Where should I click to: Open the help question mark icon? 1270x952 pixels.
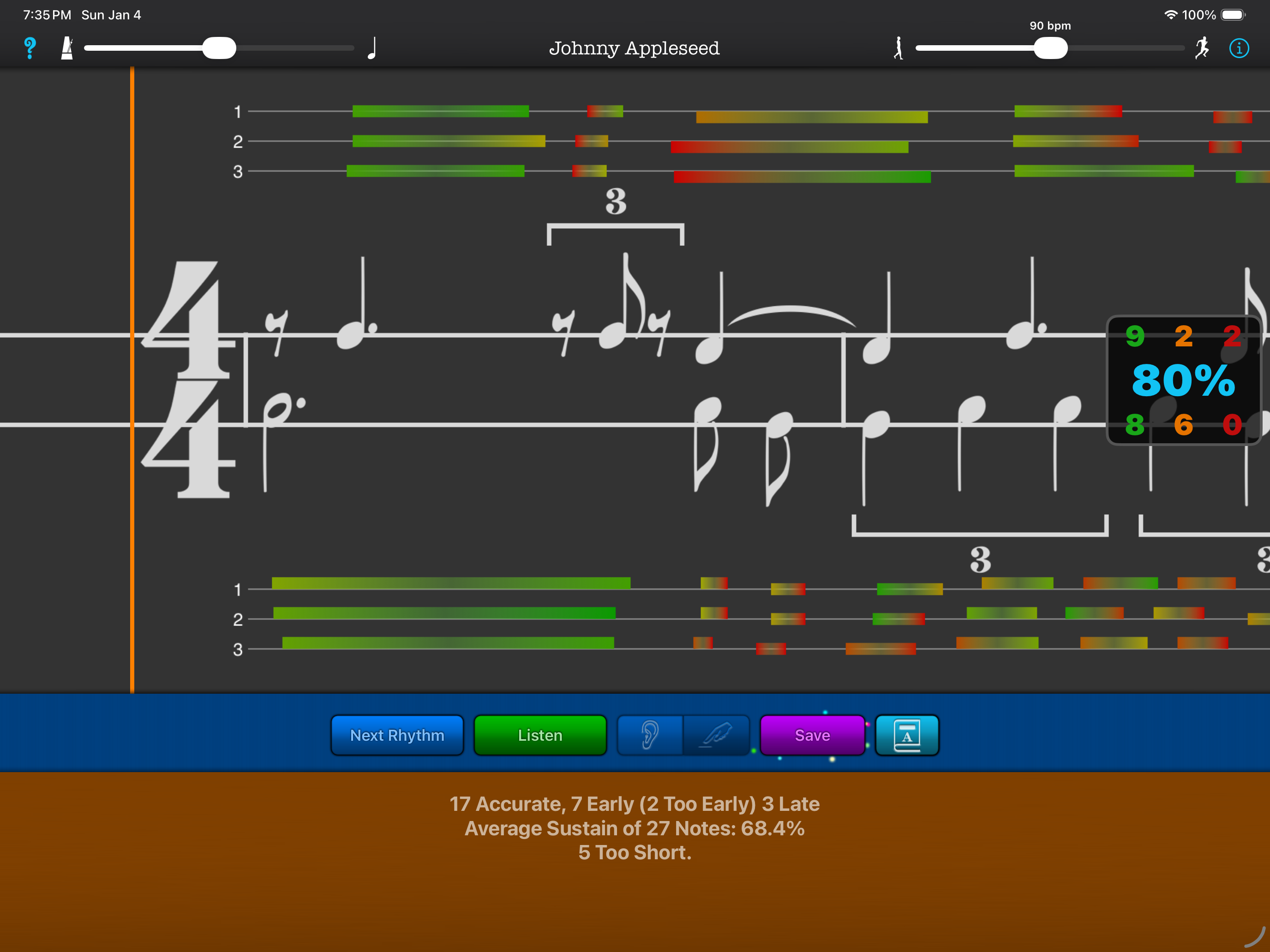30,48
